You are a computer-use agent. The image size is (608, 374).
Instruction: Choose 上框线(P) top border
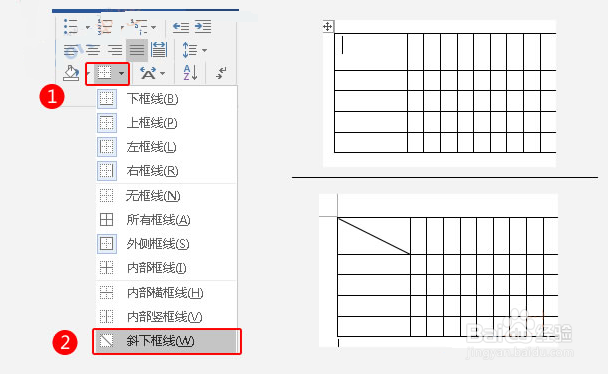tap(167, 123)
